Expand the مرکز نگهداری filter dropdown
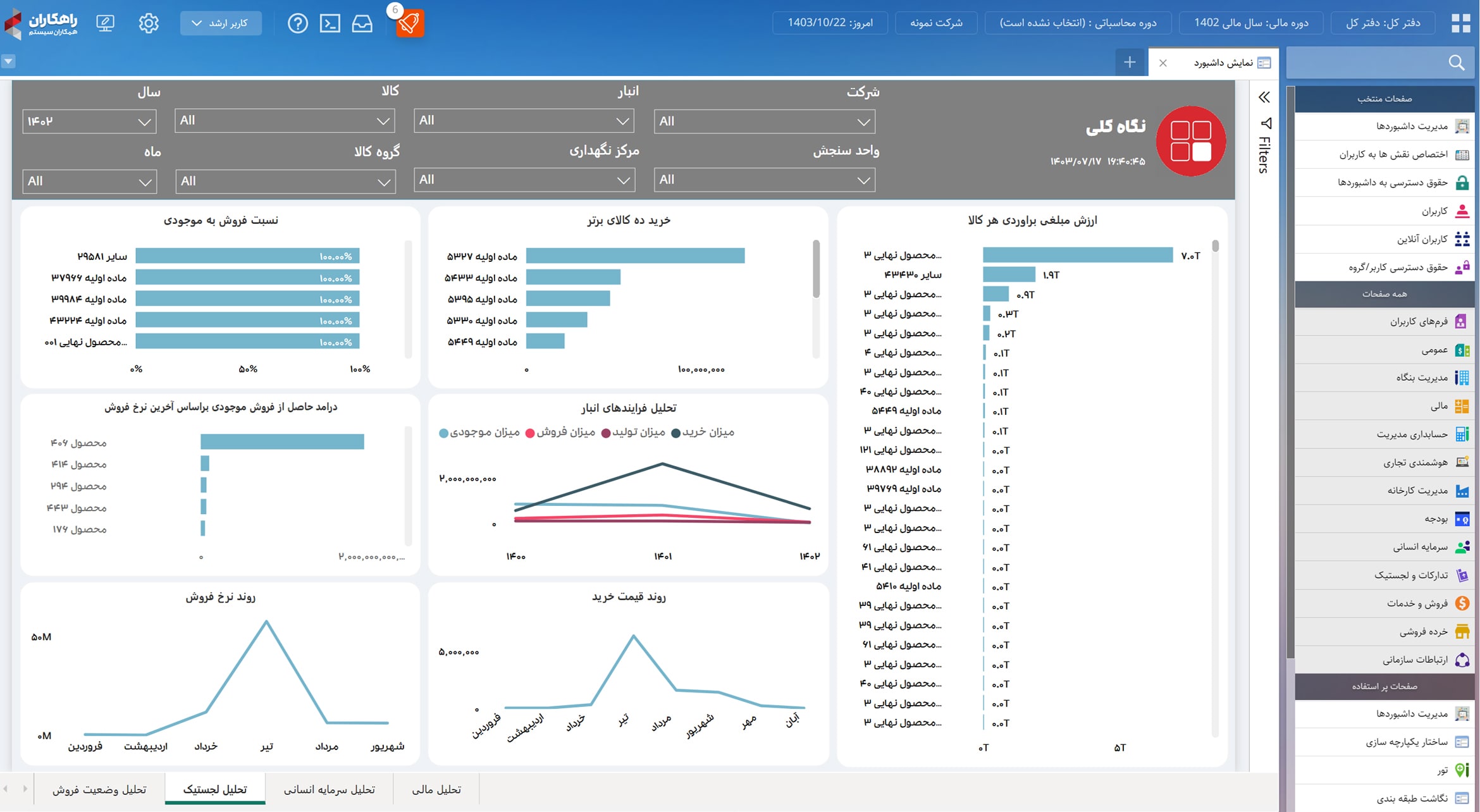 (x=524, y=180)
